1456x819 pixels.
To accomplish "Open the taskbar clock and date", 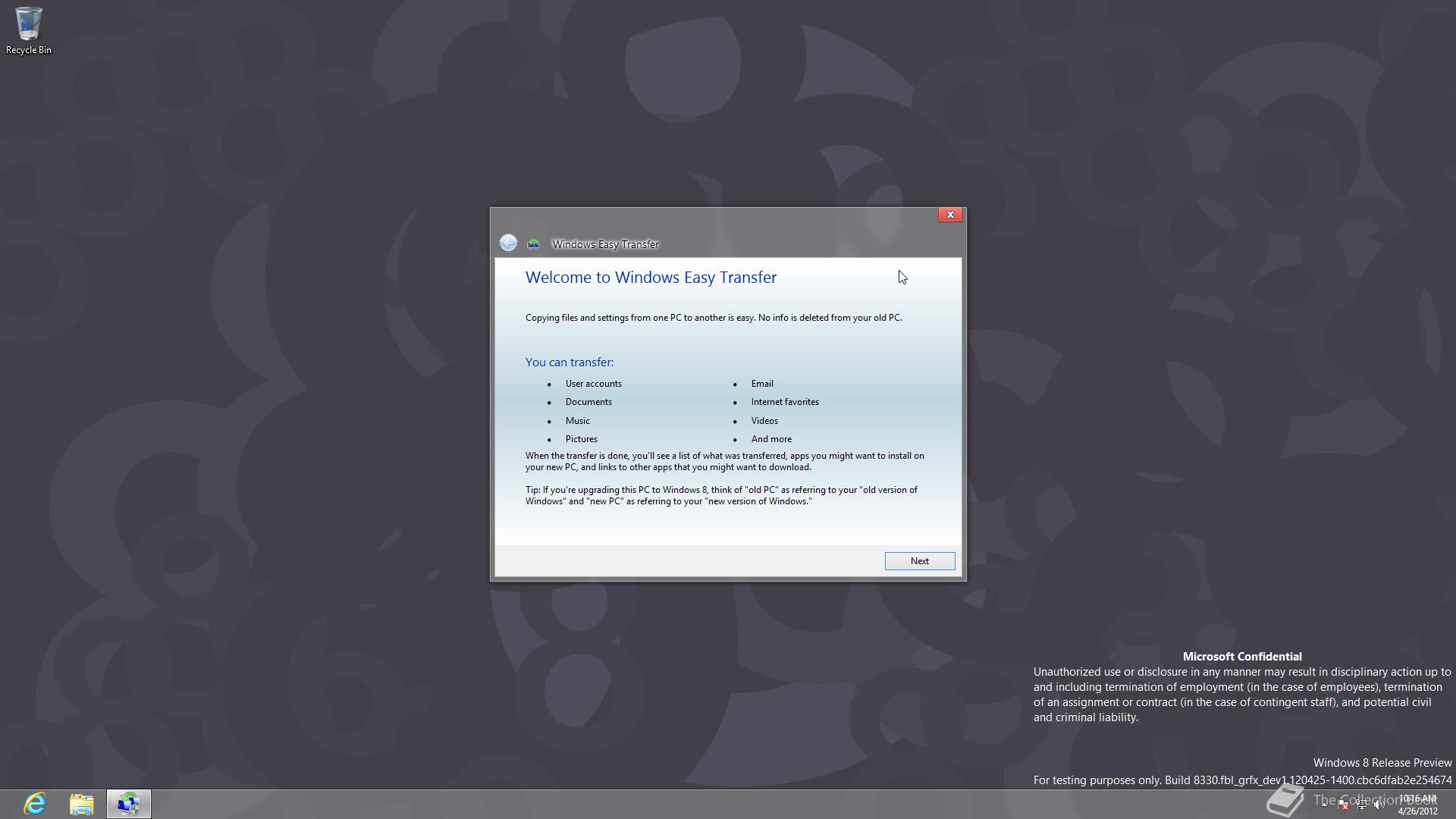I will click(x=1417, y=805).
